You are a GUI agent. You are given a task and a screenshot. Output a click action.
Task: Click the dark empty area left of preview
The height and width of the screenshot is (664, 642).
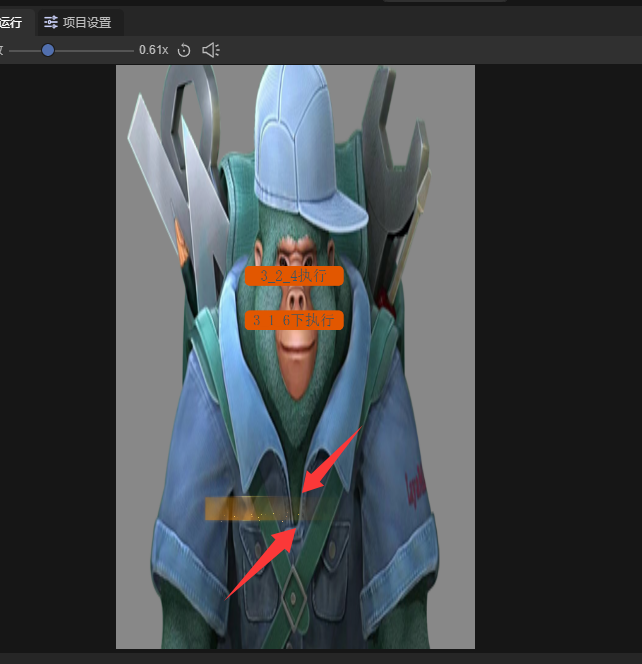(x=55, y=350)
